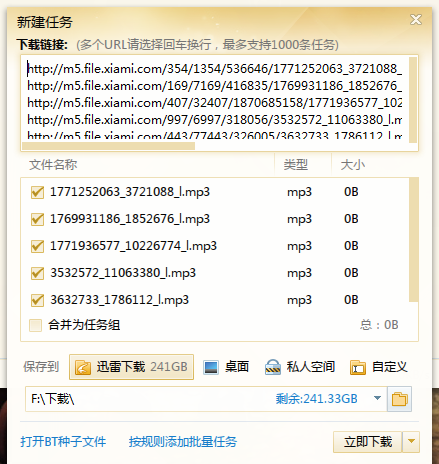This screenshot has width=439, height=464.
Task: Toggle checkbox for 3532572_11063380_l.mp3
Action: (37, 273)
